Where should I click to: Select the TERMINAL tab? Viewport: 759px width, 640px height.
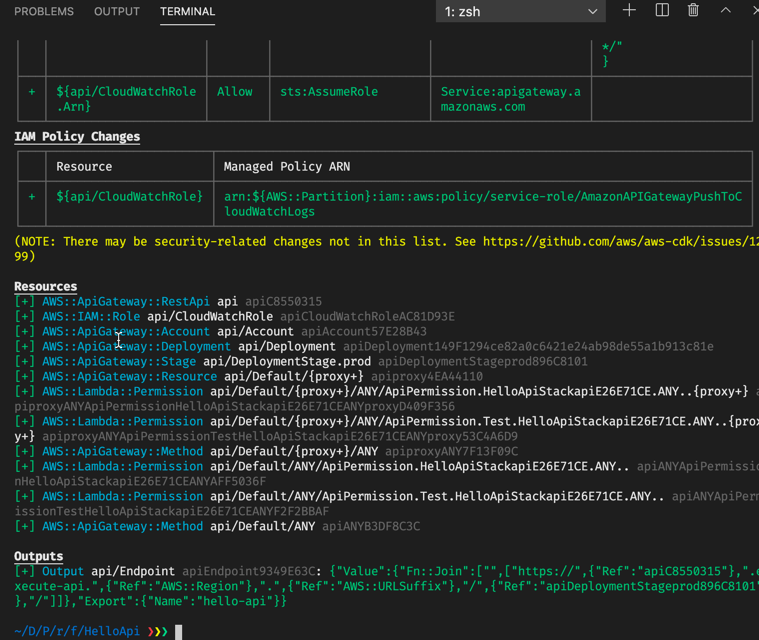[187, 11]
